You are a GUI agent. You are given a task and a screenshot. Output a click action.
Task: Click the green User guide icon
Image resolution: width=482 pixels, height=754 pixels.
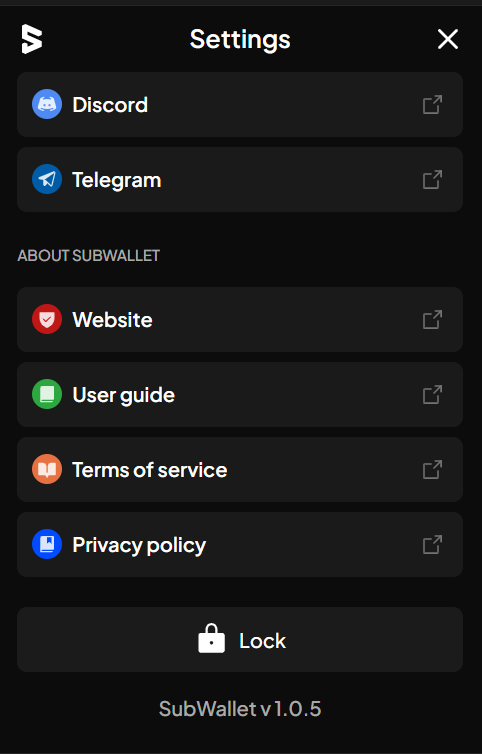(47, 394)
